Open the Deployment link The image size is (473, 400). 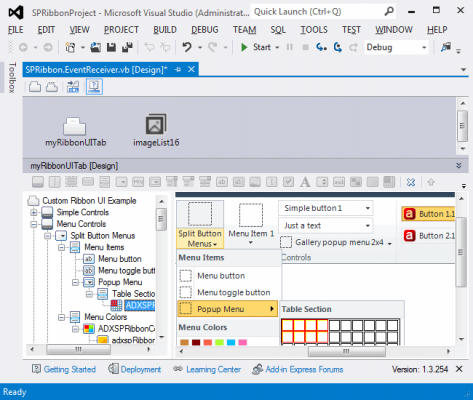[x=140, y=369]
